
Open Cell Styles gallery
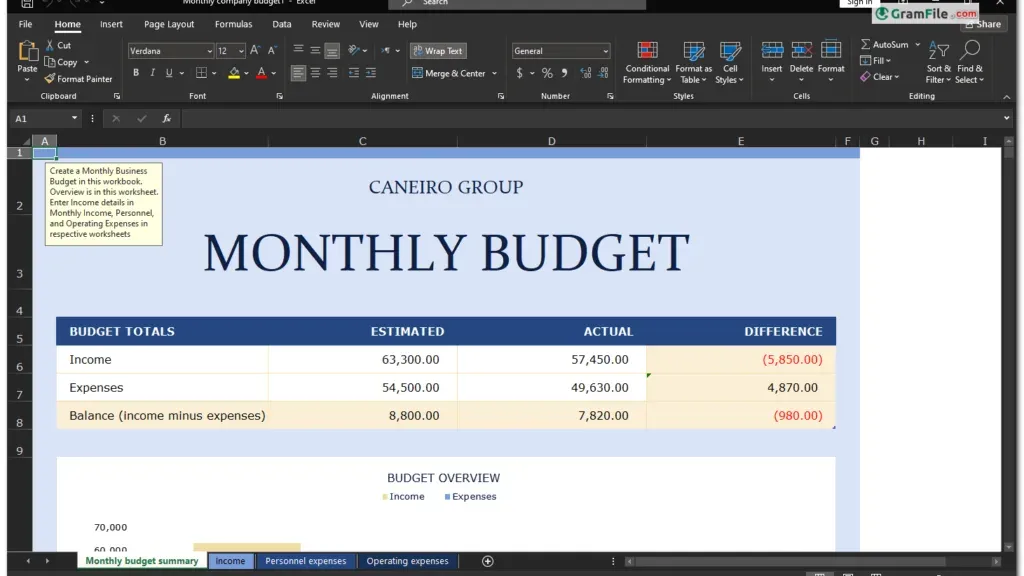pyautogui.click(x=729, y=63)
